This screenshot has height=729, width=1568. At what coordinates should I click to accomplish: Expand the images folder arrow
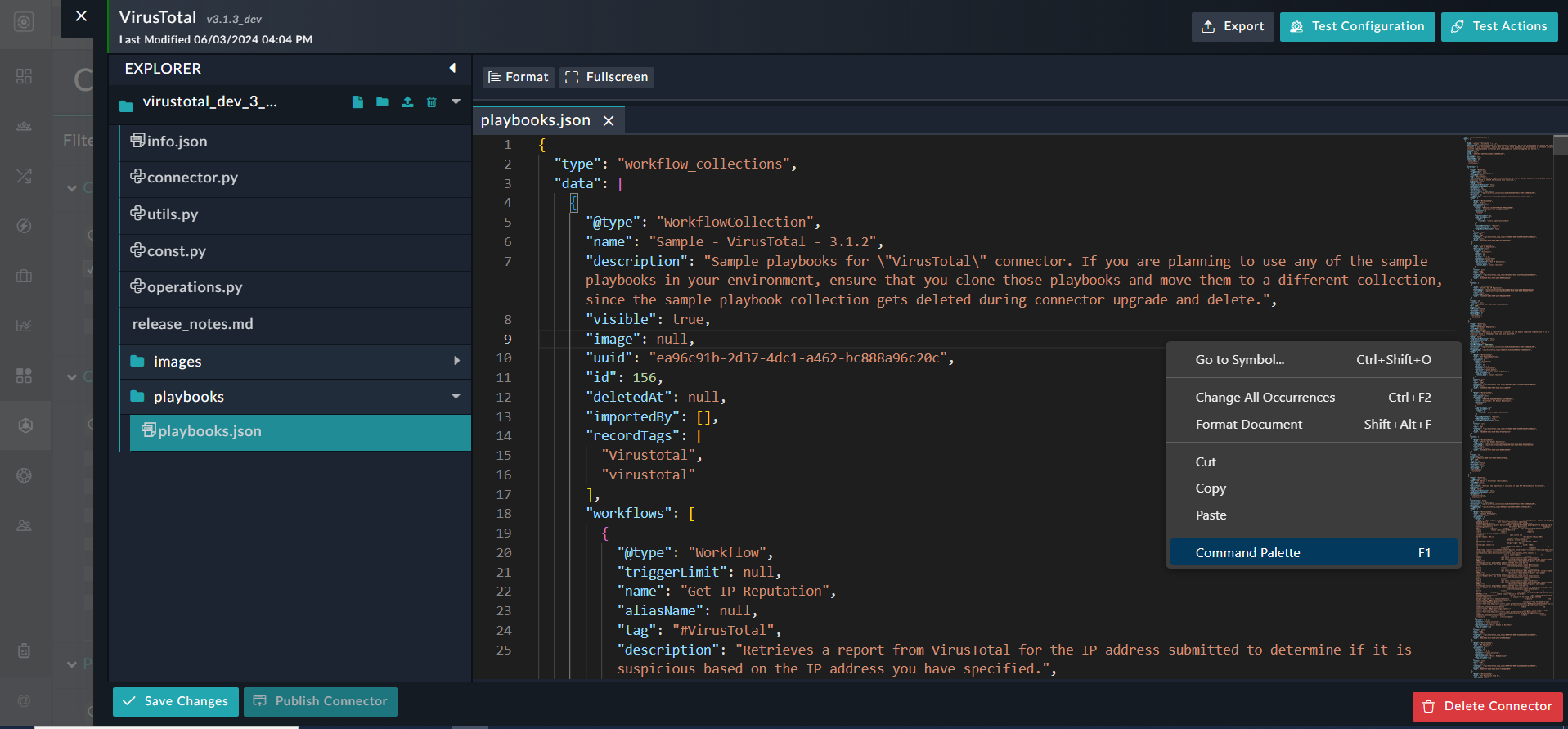(x=456, y=361)
